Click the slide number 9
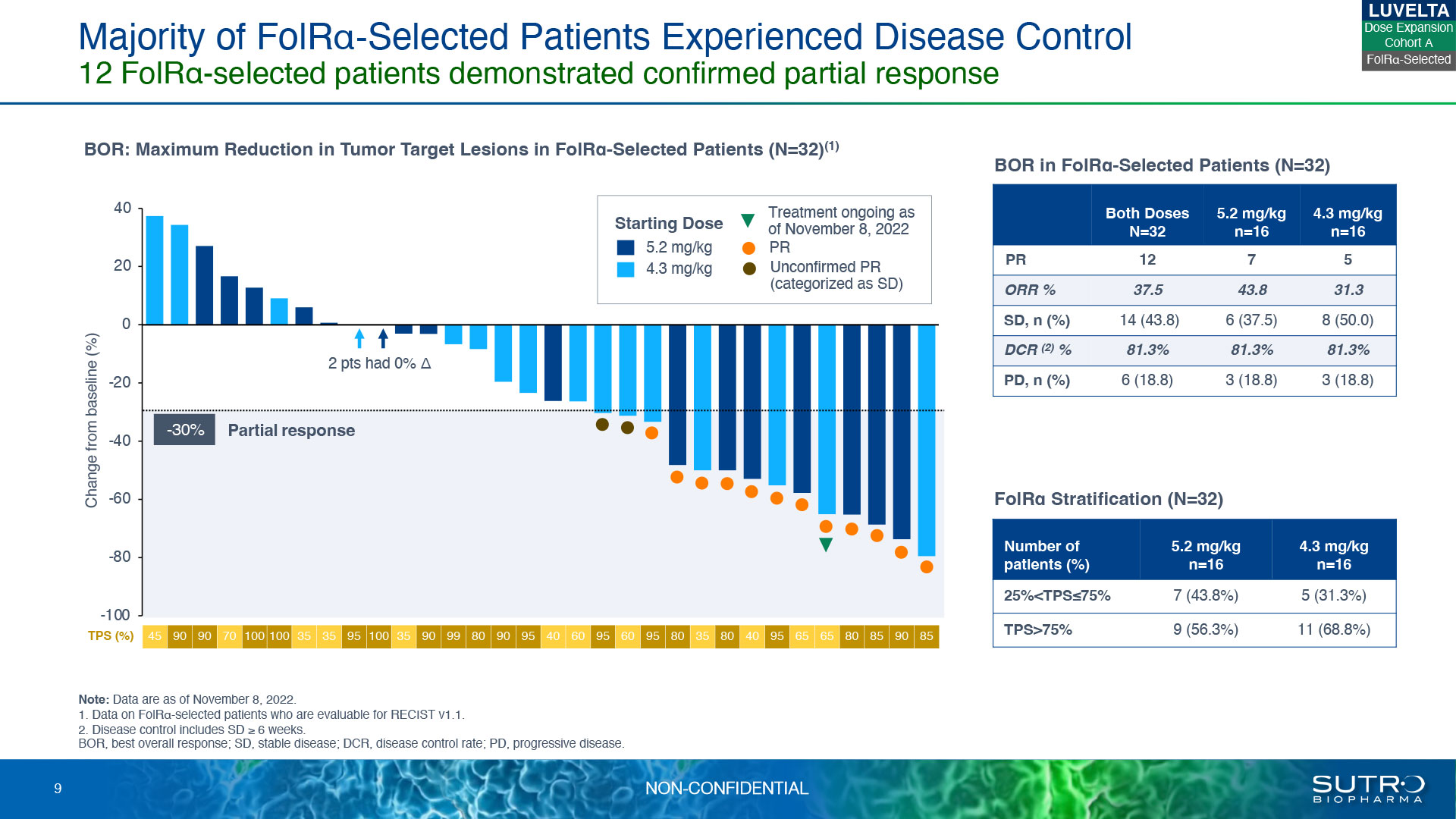1456x819 pixels. [x=58, y=789]
